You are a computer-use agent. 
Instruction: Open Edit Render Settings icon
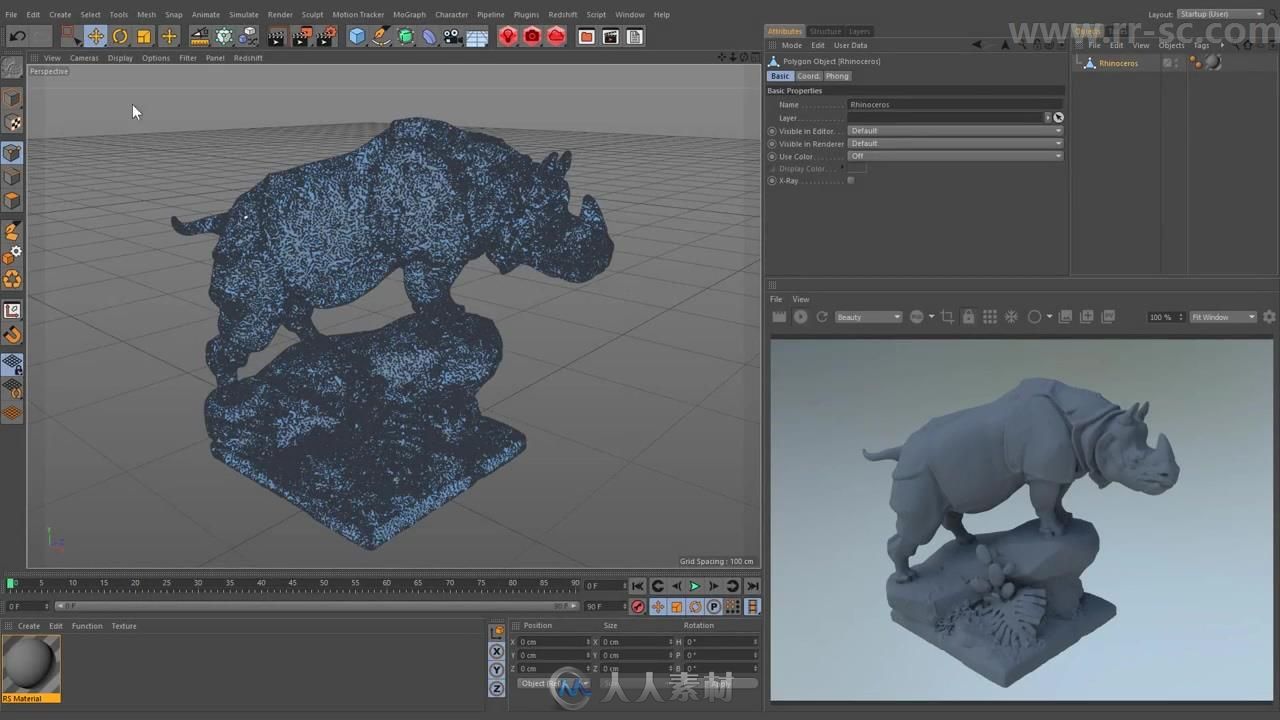[x=326, y=37]
